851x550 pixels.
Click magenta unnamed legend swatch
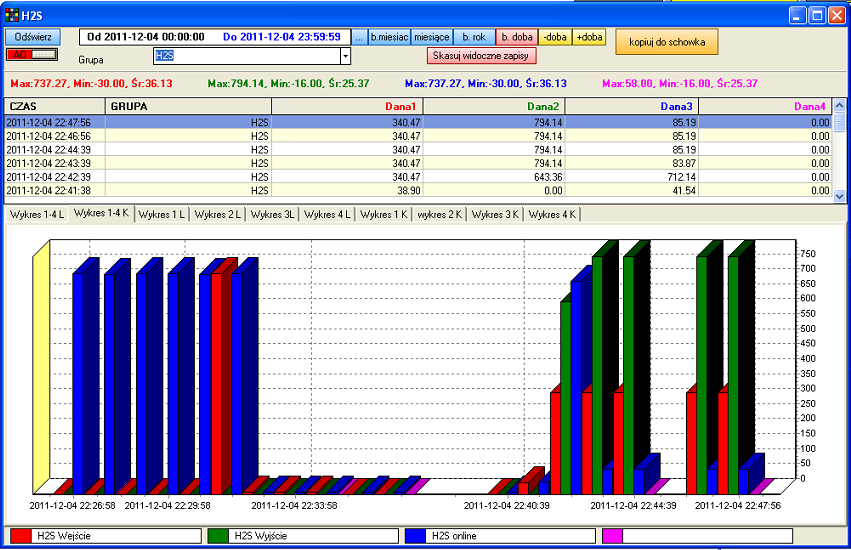pyautogui.click(x=612, y=536)
